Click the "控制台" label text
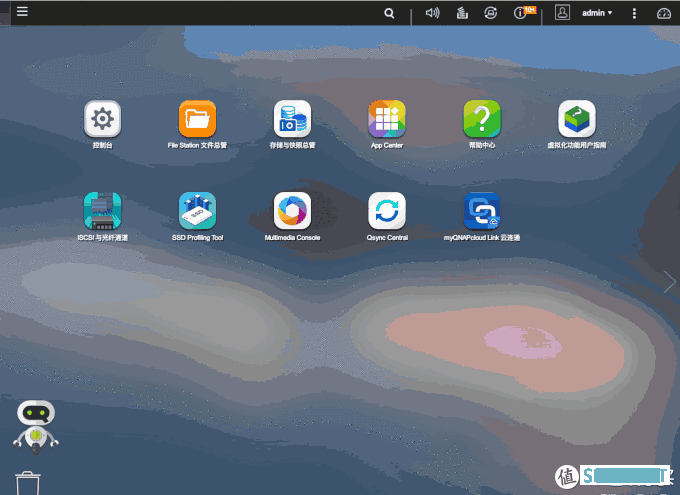Screen dimensions: 680x495 [102, 145]
